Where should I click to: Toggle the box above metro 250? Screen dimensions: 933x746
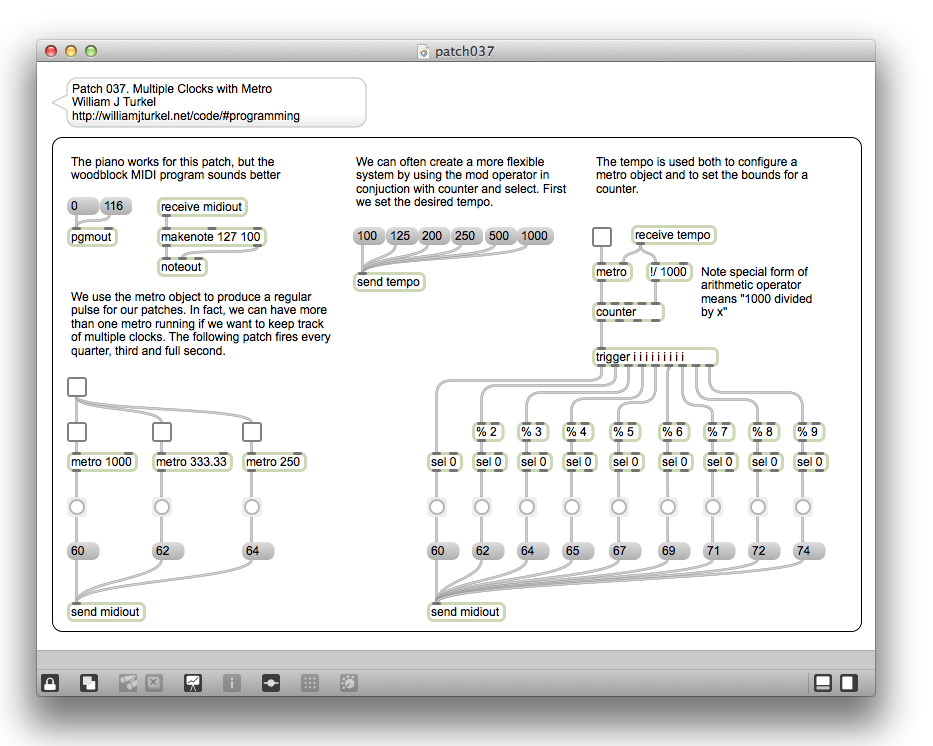click(252, 432)
